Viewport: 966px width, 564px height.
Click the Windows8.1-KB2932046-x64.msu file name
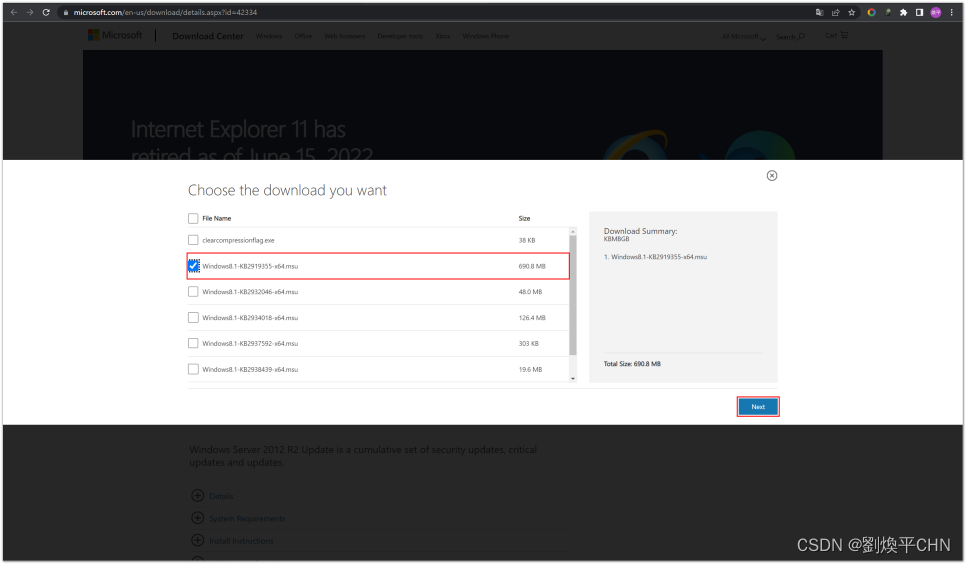(x=250, y=292)
